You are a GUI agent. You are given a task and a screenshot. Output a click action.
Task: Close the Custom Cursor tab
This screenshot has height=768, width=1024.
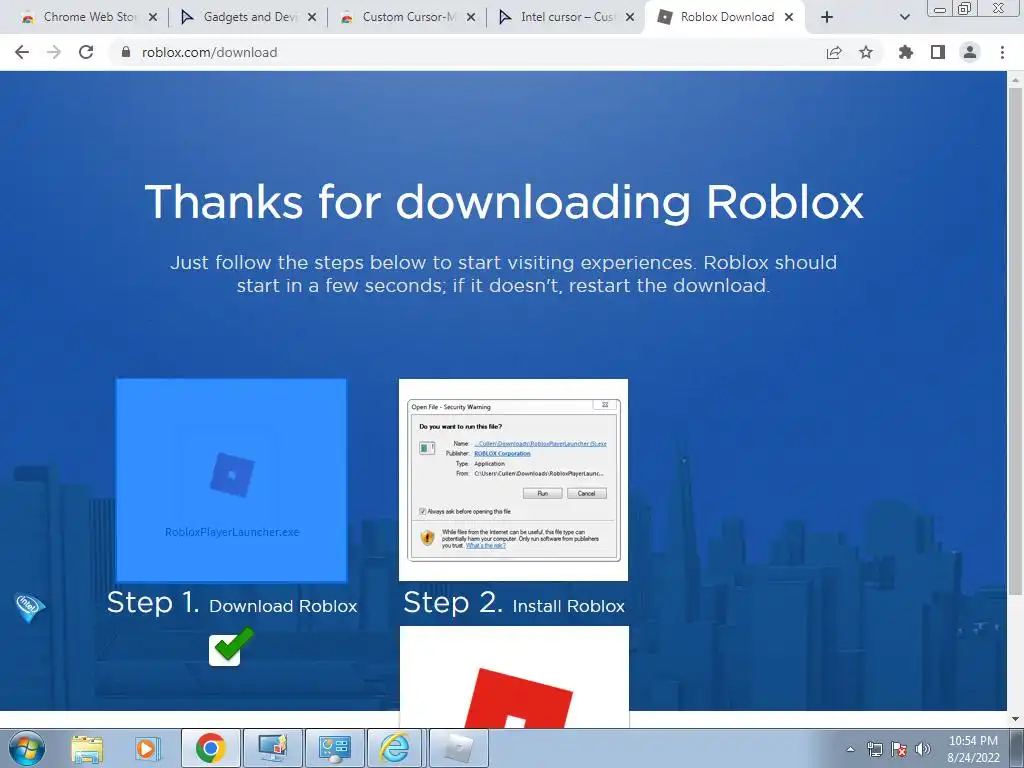pyautogui.click(x=471, y=17)
